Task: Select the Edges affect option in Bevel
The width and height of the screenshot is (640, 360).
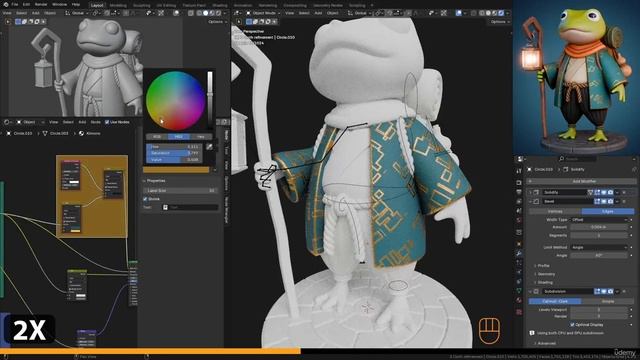Action: click(608, 211)
